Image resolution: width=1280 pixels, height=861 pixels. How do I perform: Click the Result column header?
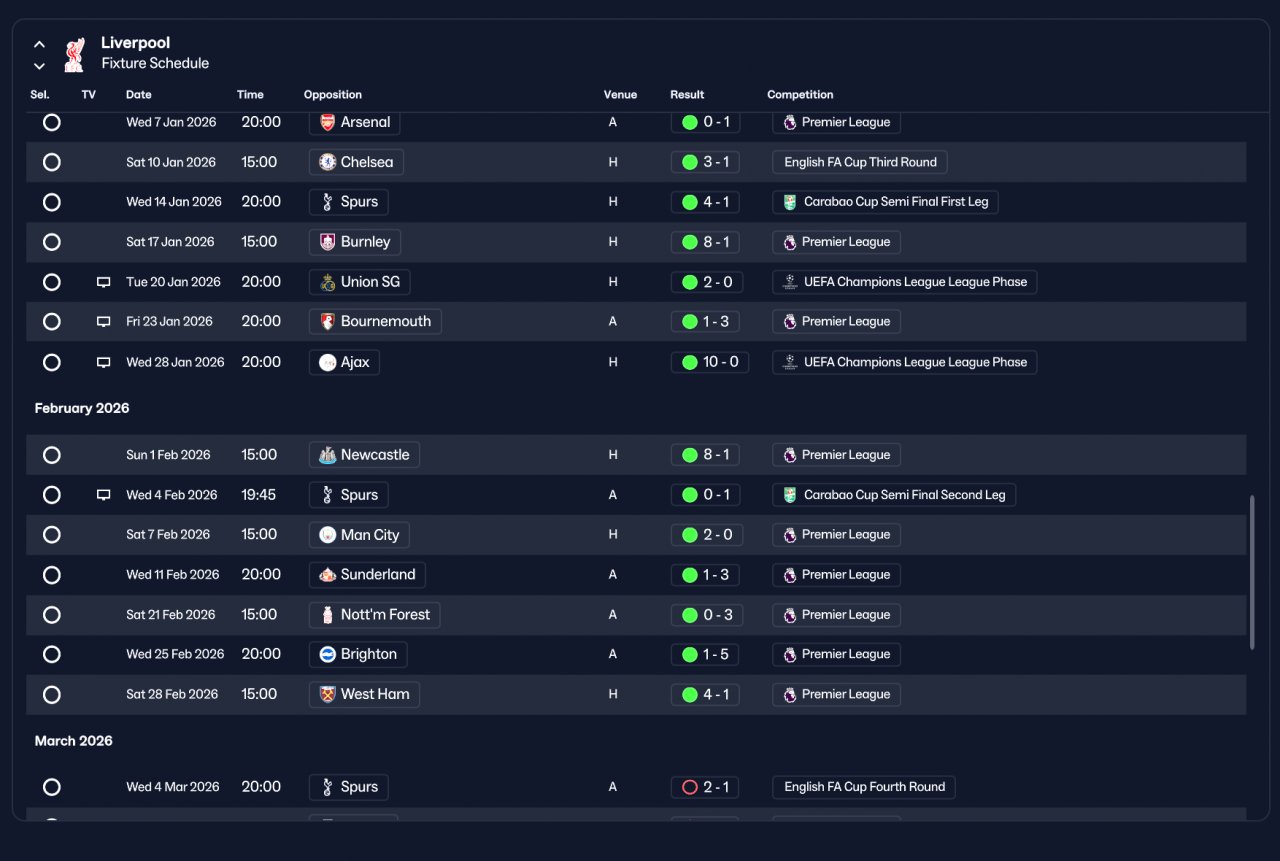(x=687, y=95)
